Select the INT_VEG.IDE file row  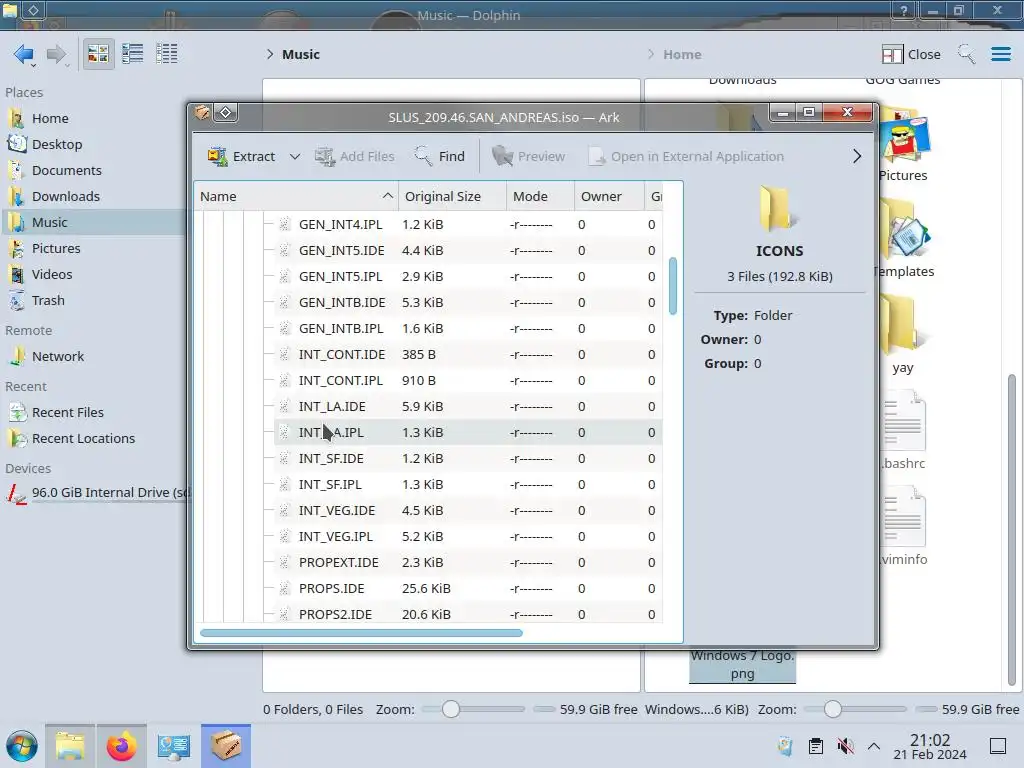coord(468,511)
